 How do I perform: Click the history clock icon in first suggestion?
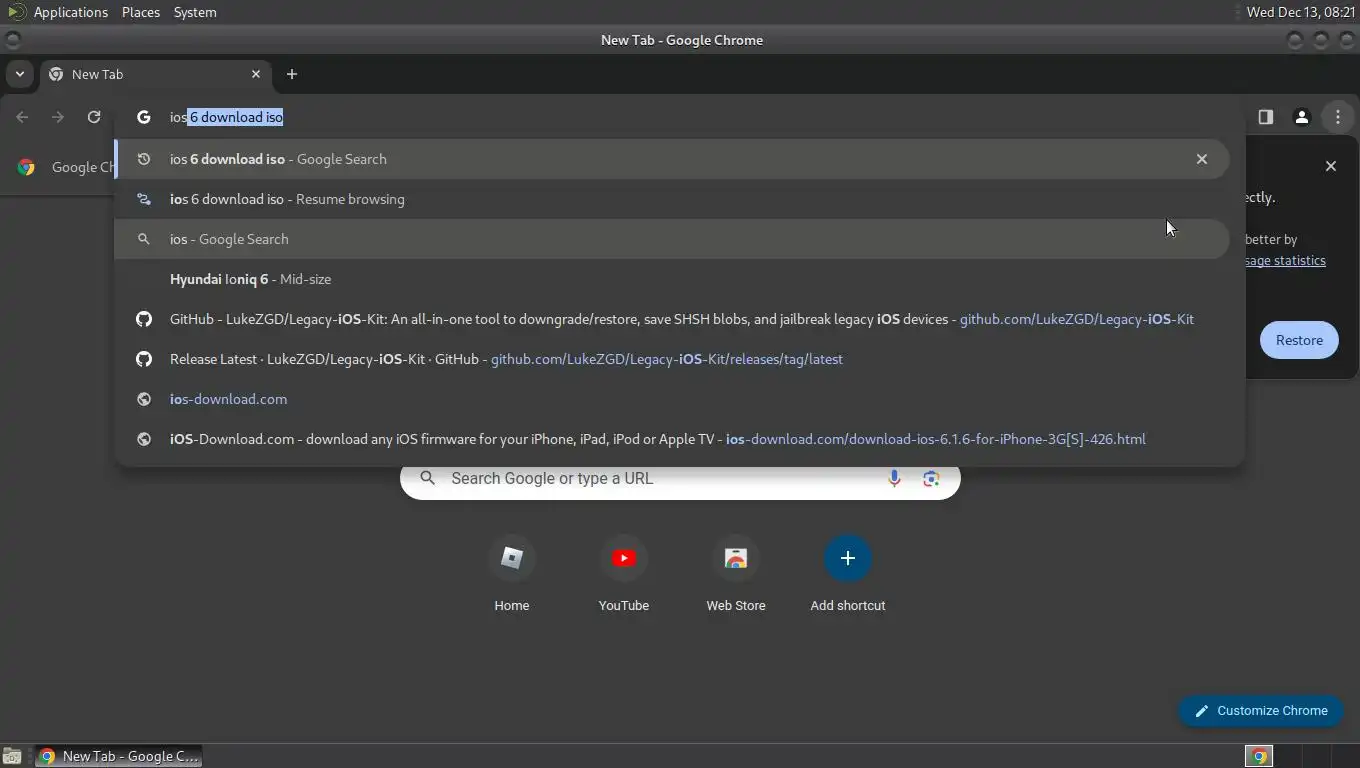(x=144, y=159)
